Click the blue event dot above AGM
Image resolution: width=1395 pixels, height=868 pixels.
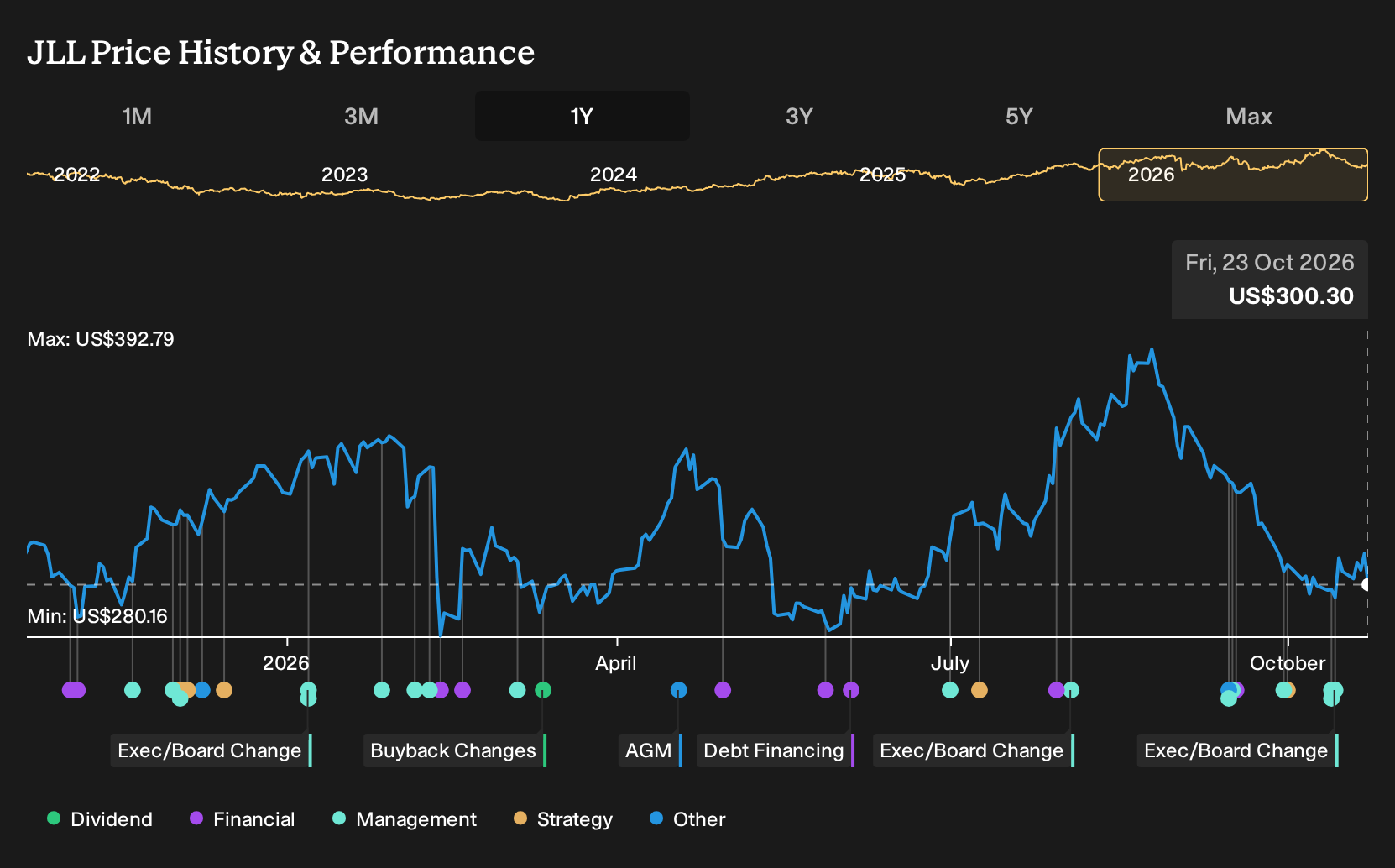[679, 690]
